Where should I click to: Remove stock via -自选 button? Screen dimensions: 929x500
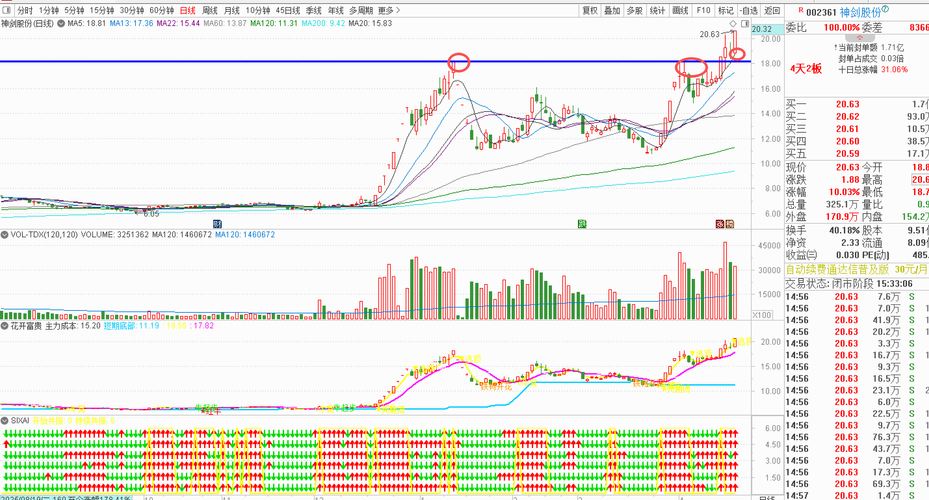point(749,11)
